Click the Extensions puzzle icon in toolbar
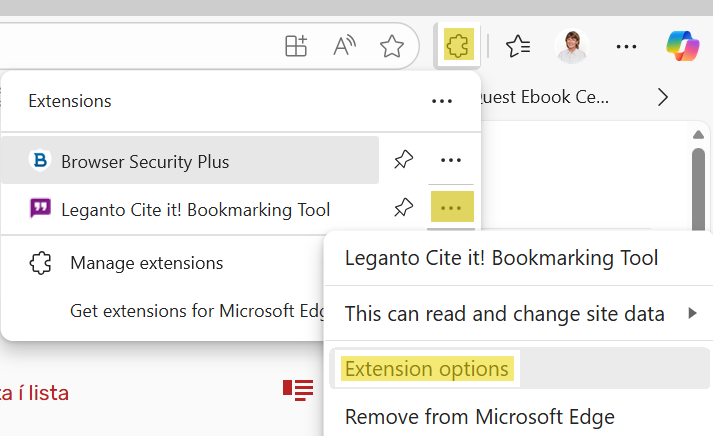713x436 pixels. pos(458,45)
